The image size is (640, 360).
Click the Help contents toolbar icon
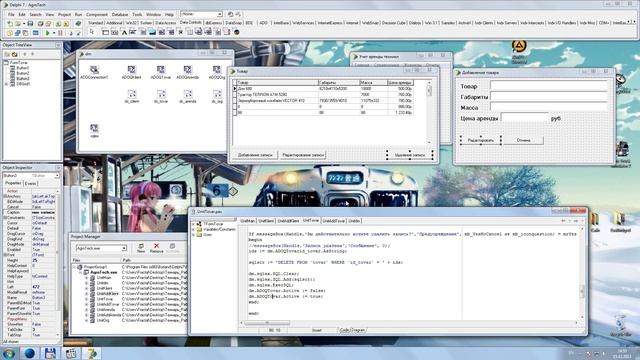pos(78,24)
